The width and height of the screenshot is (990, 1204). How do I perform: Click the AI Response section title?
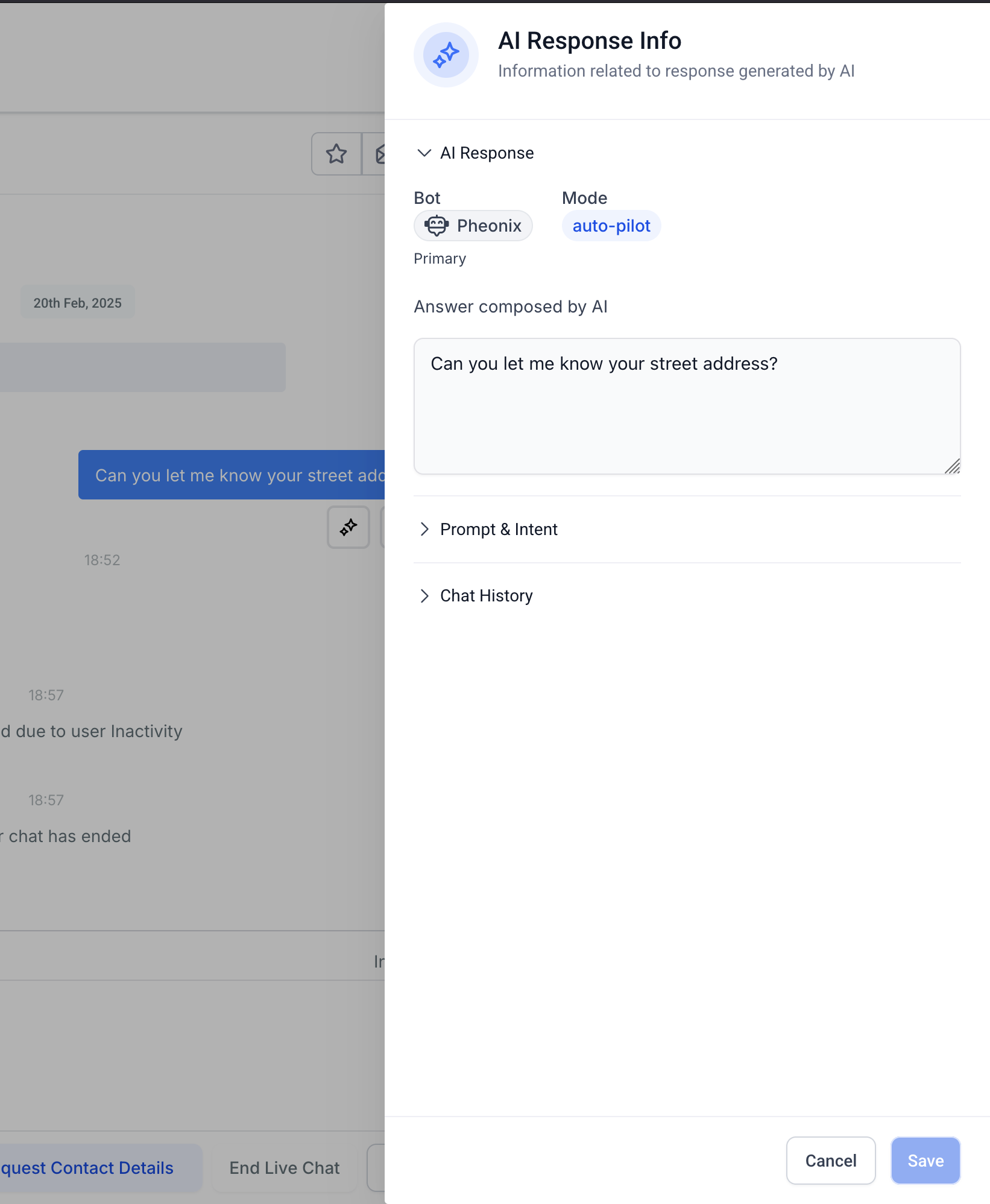[487, 153]
